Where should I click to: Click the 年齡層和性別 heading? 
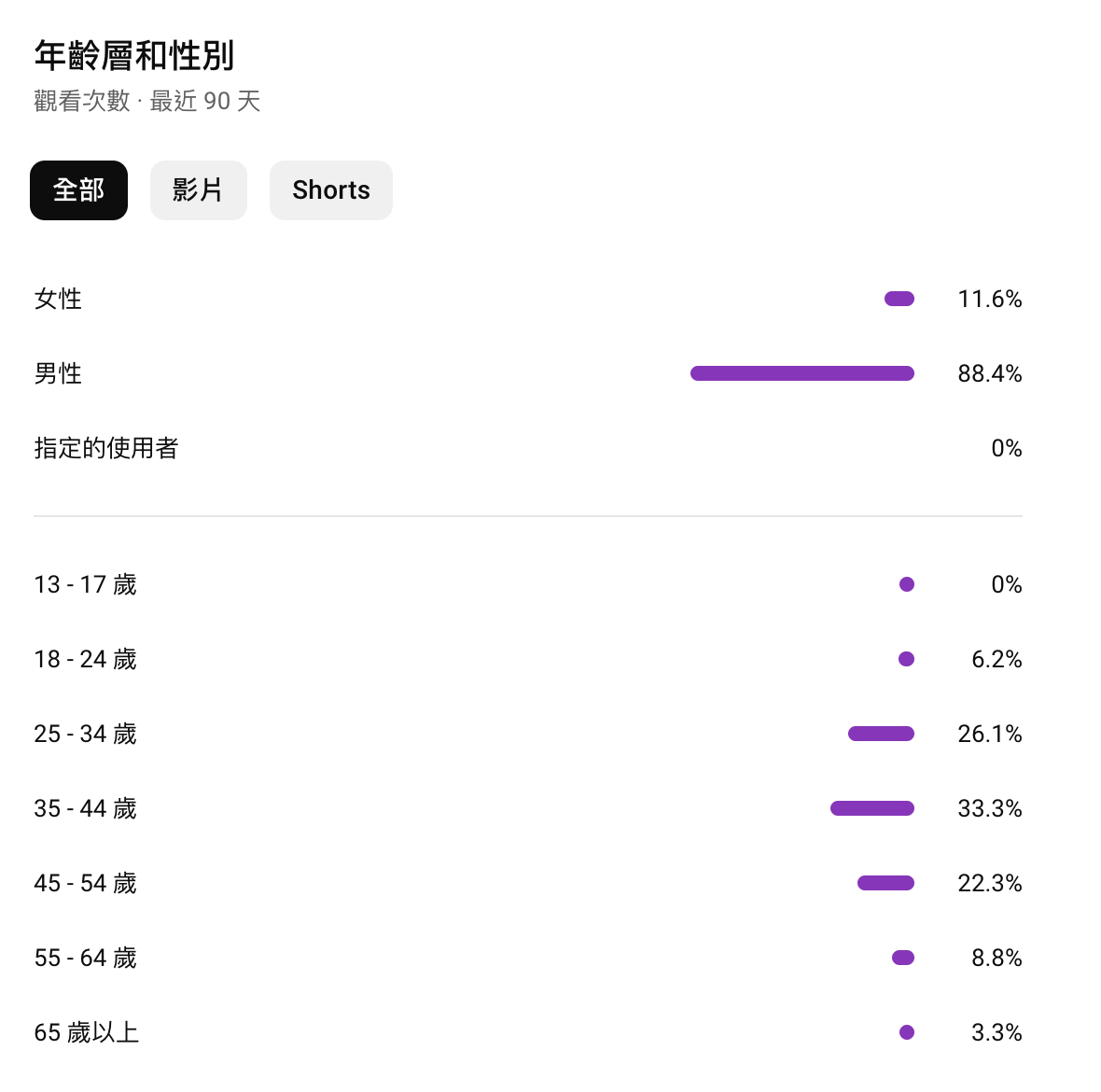[x=133, y=56]
